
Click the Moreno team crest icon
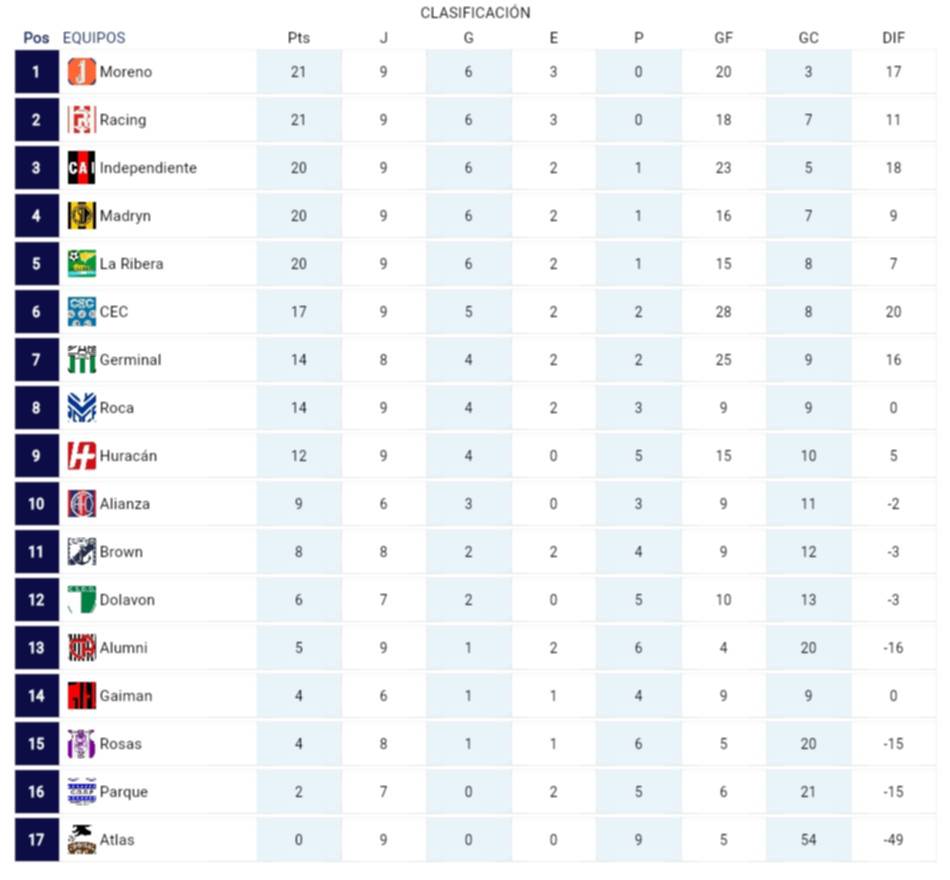click(81, 72)
